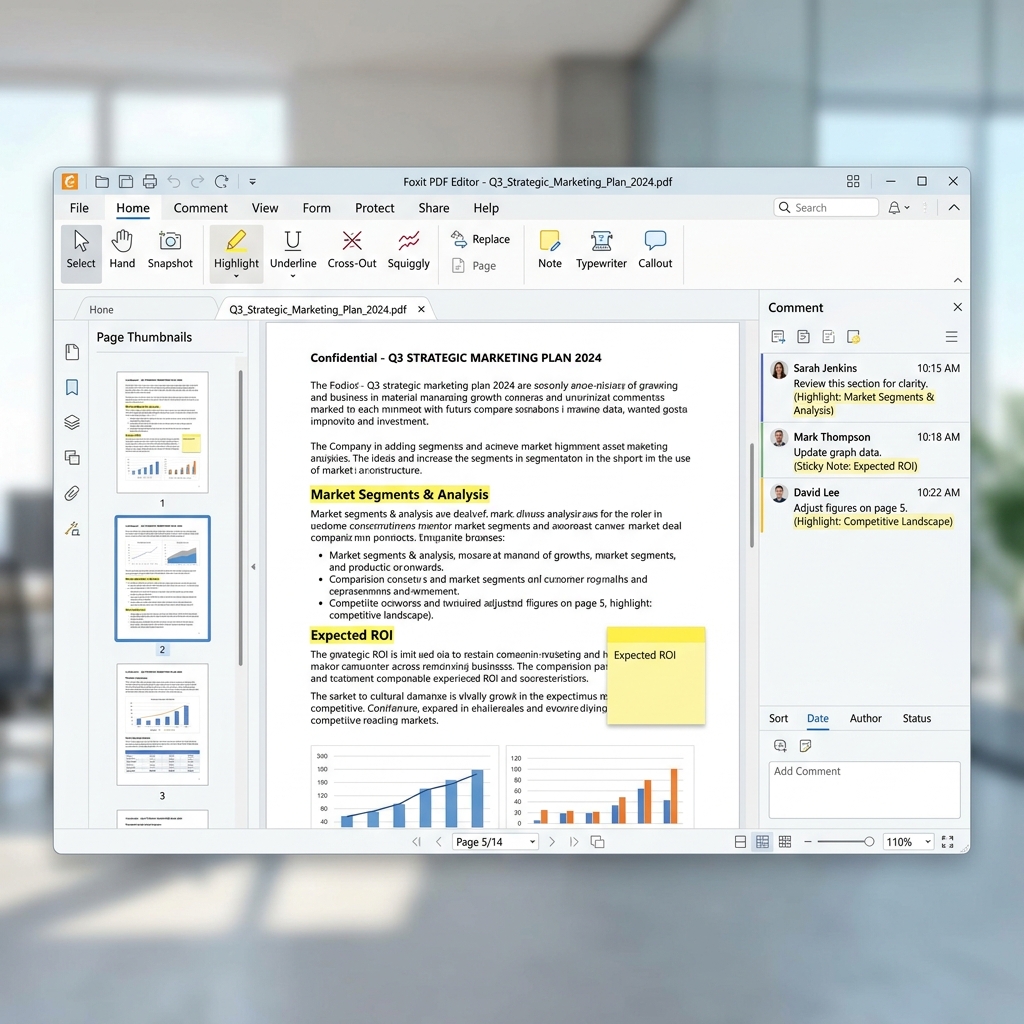
Task: Switch to the Protect ribbon tab
Action: point(375,208)
